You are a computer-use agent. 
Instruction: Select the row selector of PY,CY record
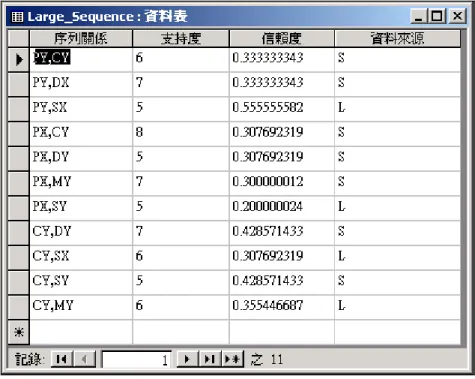[x=19, y=60]
